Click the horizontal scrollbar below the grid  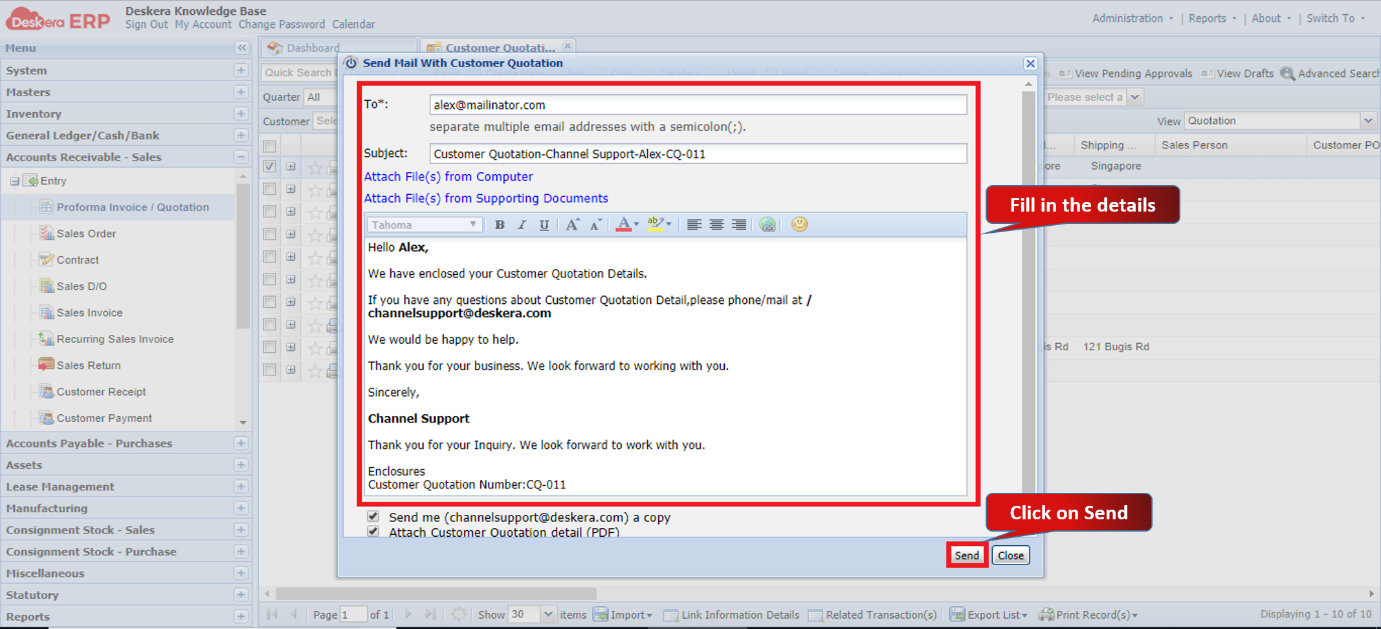tap(436, 594)
